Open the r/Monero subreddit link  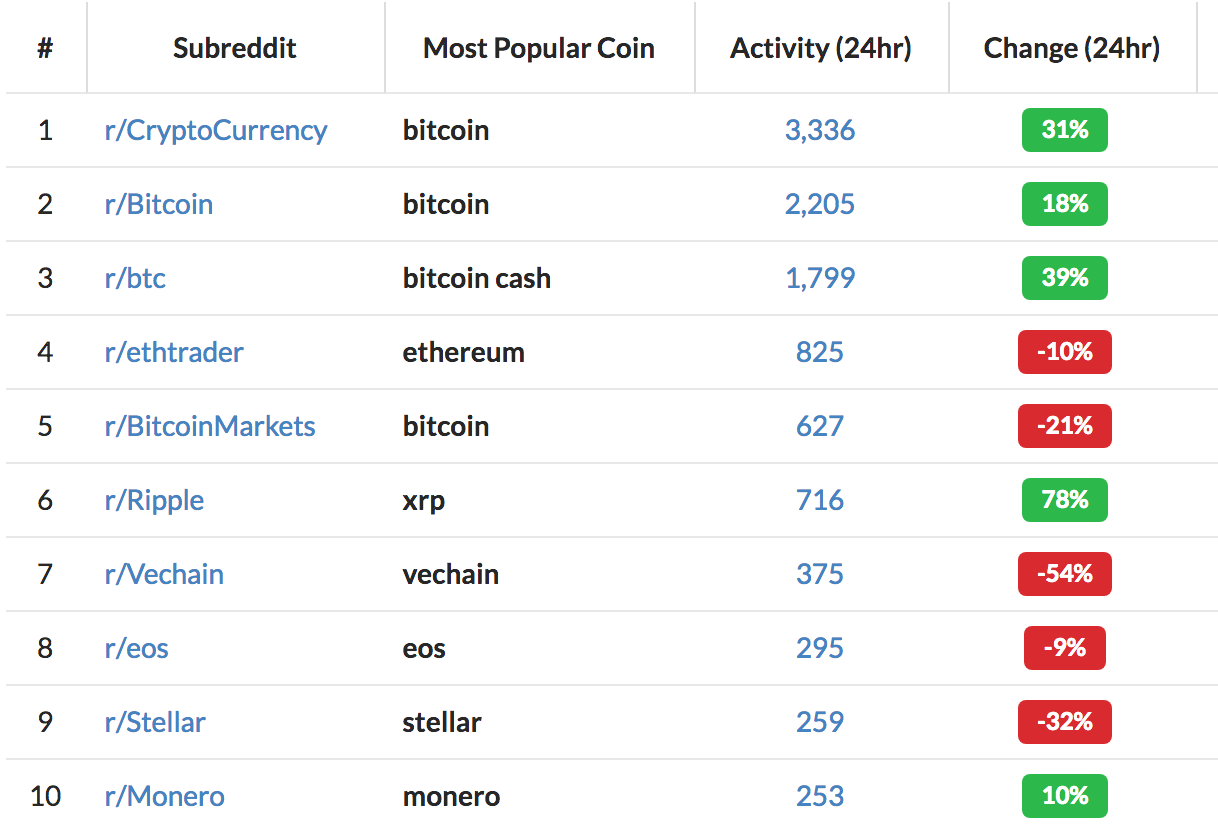165,796
